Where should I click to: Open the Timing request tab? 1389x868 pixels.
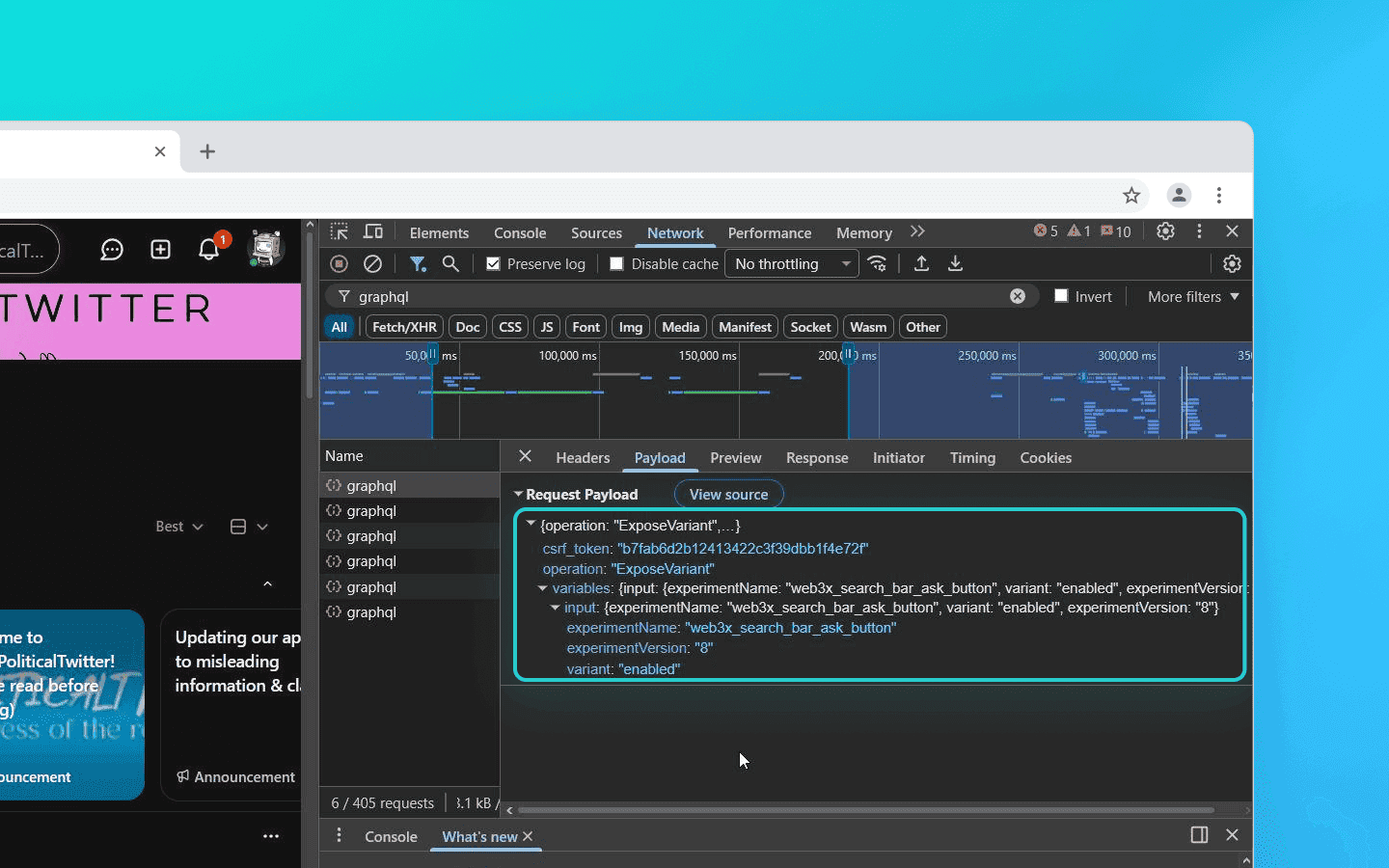click(x=972, y=458)
